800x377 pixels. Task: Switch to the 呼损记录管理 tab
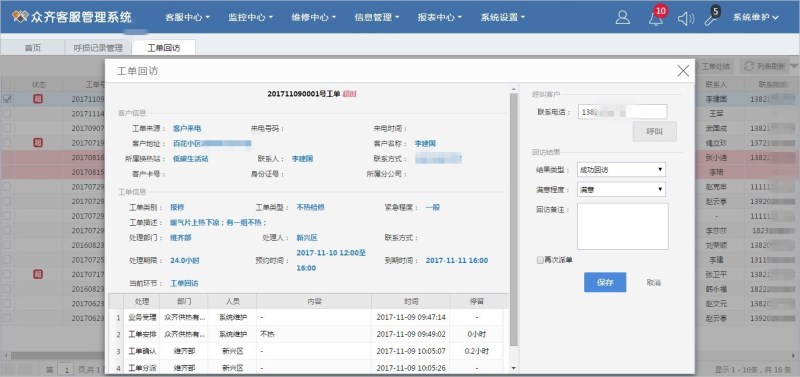pyautogui.click(x=98, y=48)
